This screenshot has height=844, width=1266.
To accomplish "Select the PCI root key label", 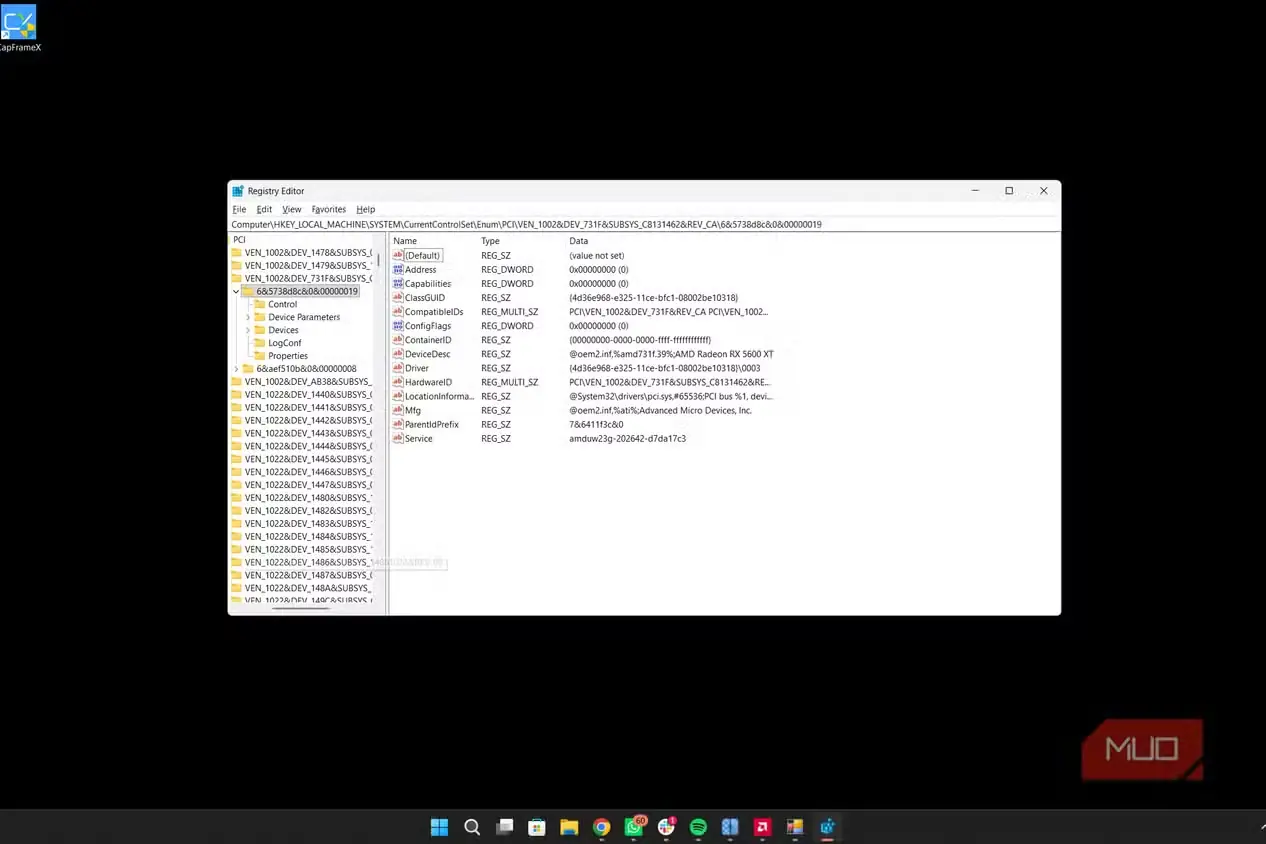I will (x=239, y=240).
